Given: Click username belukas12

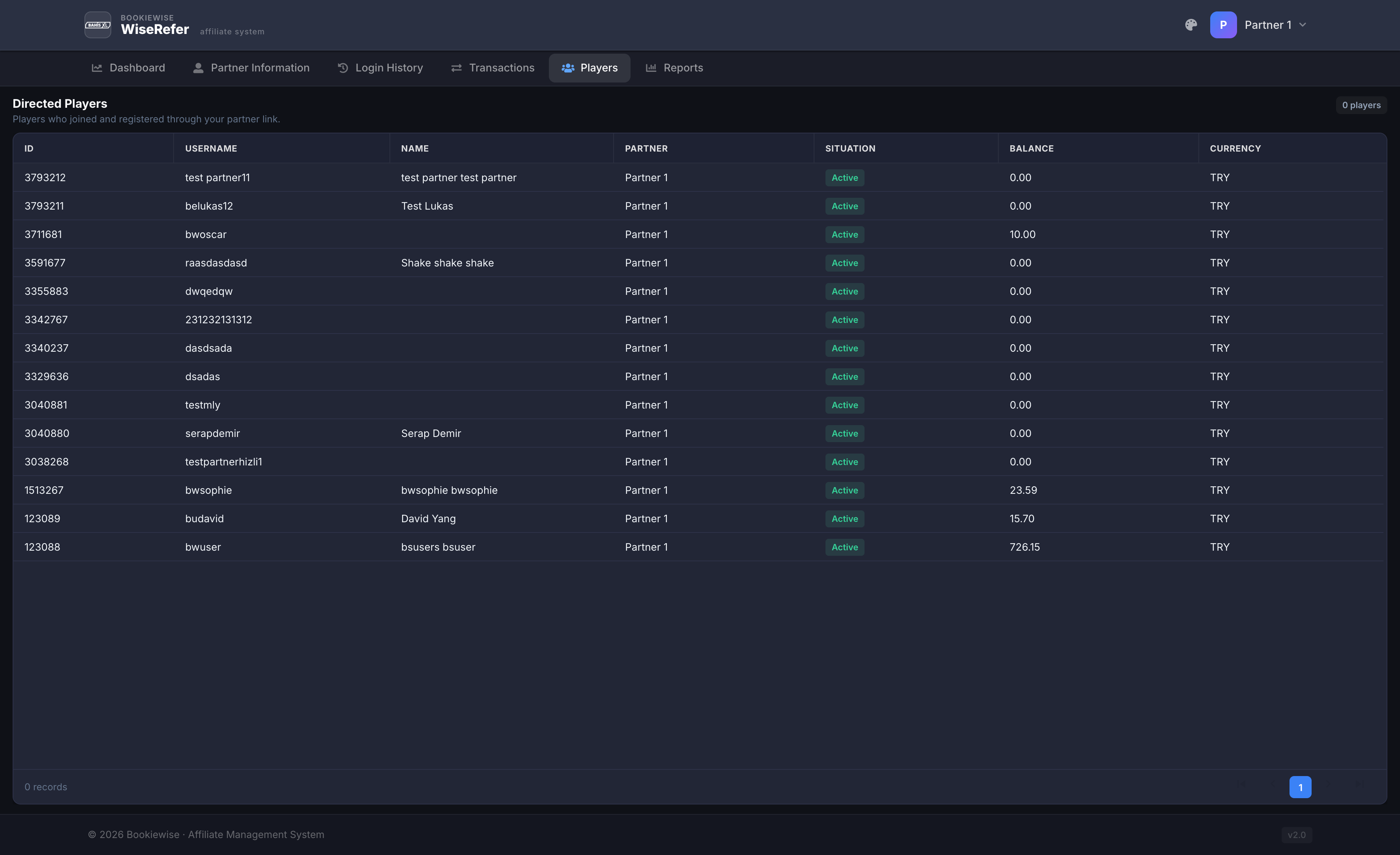Looking at the screenshot, I should click(209, 206).
